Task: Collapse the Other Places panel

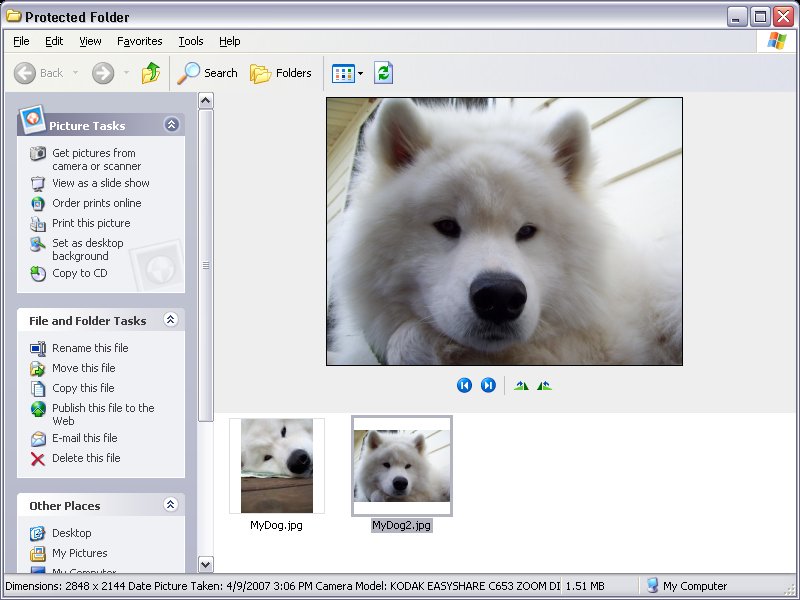Action: tap(171, 505)
